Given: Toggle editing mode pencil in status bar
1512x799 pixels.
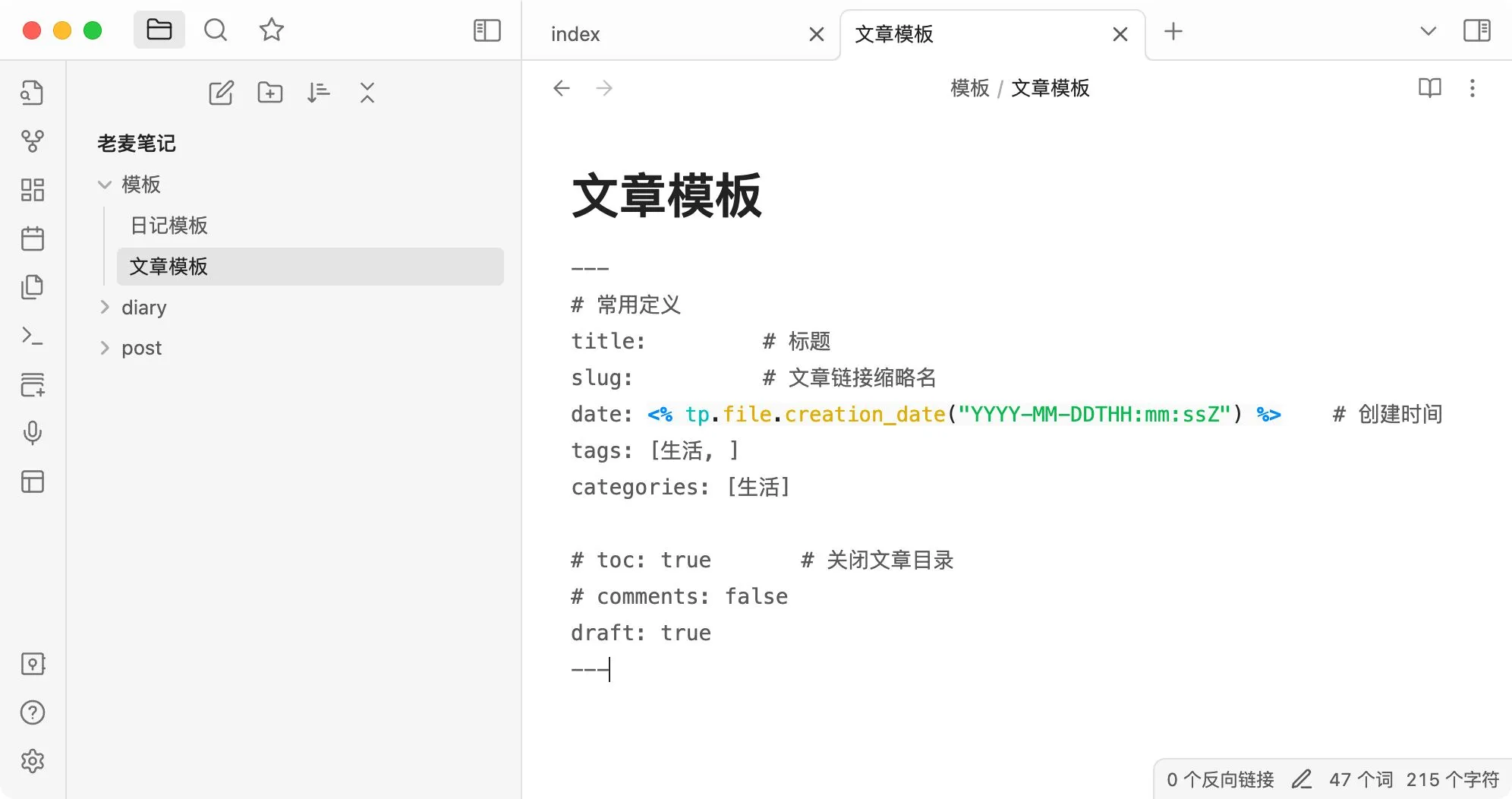Looking at the screenshot, I should pyautogui.click(x=1302, y=780).
